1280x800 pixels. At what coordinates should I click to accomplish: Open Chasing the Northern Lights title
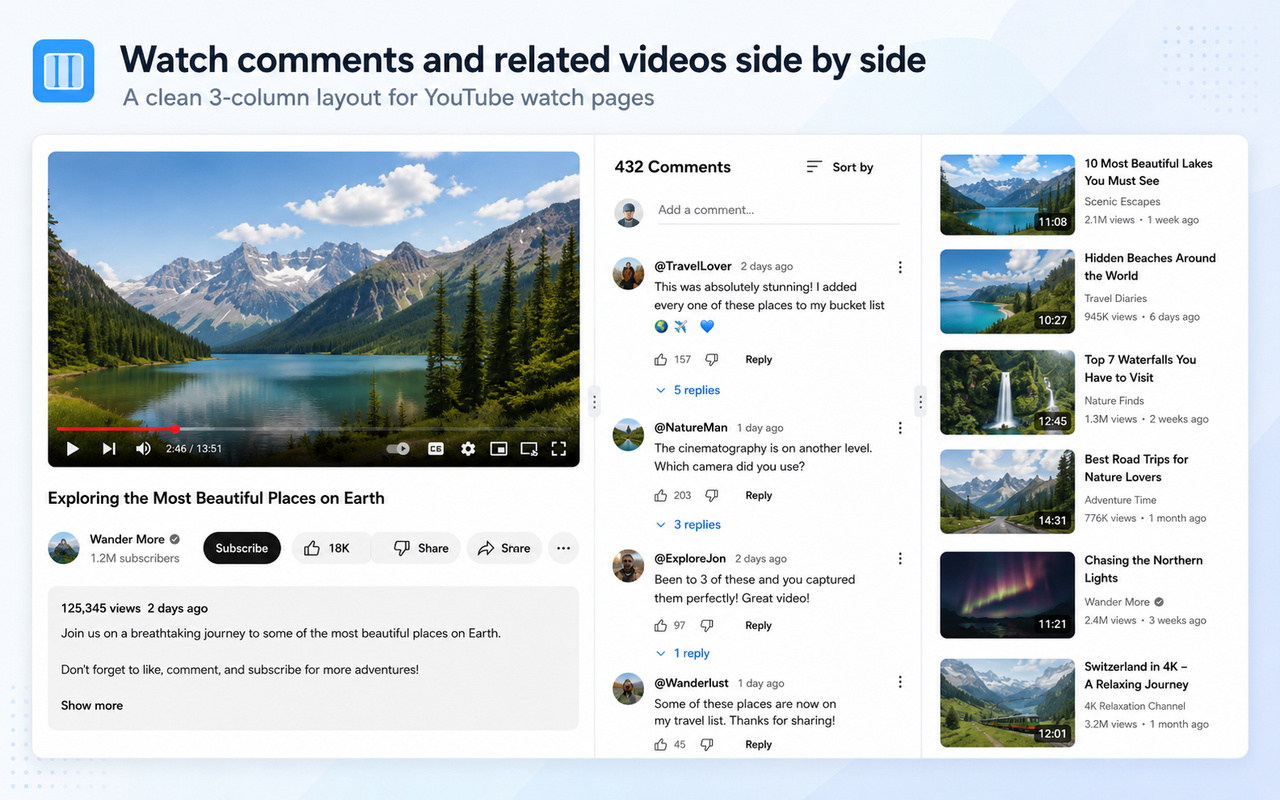click(1144, 569)
